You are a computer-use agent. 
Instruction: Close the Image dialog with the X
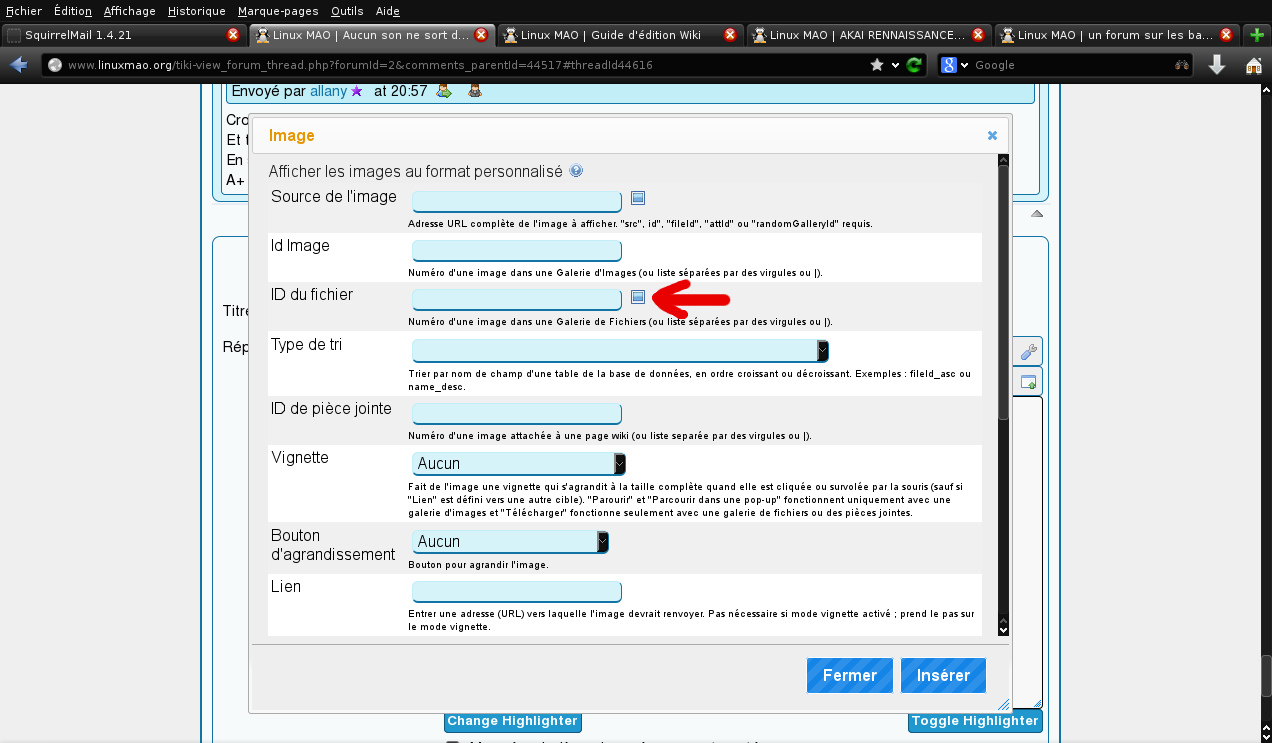click(992, 135)
